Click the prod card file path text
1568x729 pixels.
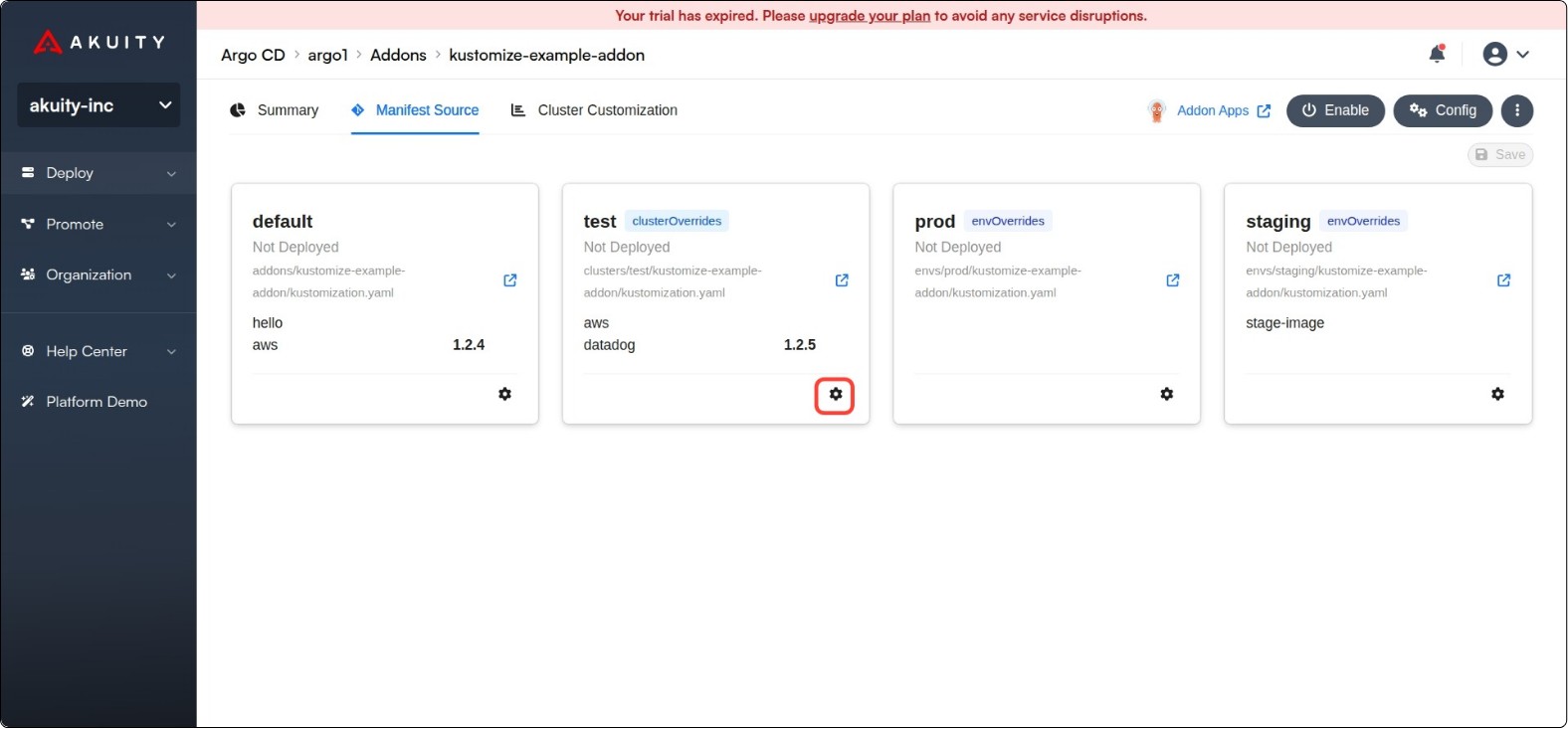point(998,281)
